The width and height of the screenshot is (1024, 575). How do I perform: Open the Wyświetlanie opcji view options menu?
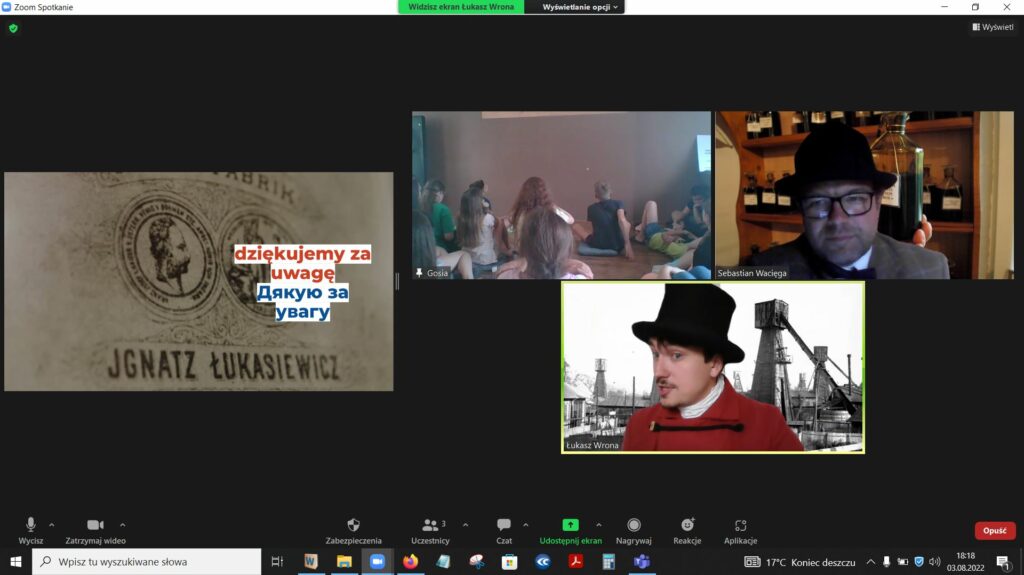pyautogui.click(x=581, y=7)
